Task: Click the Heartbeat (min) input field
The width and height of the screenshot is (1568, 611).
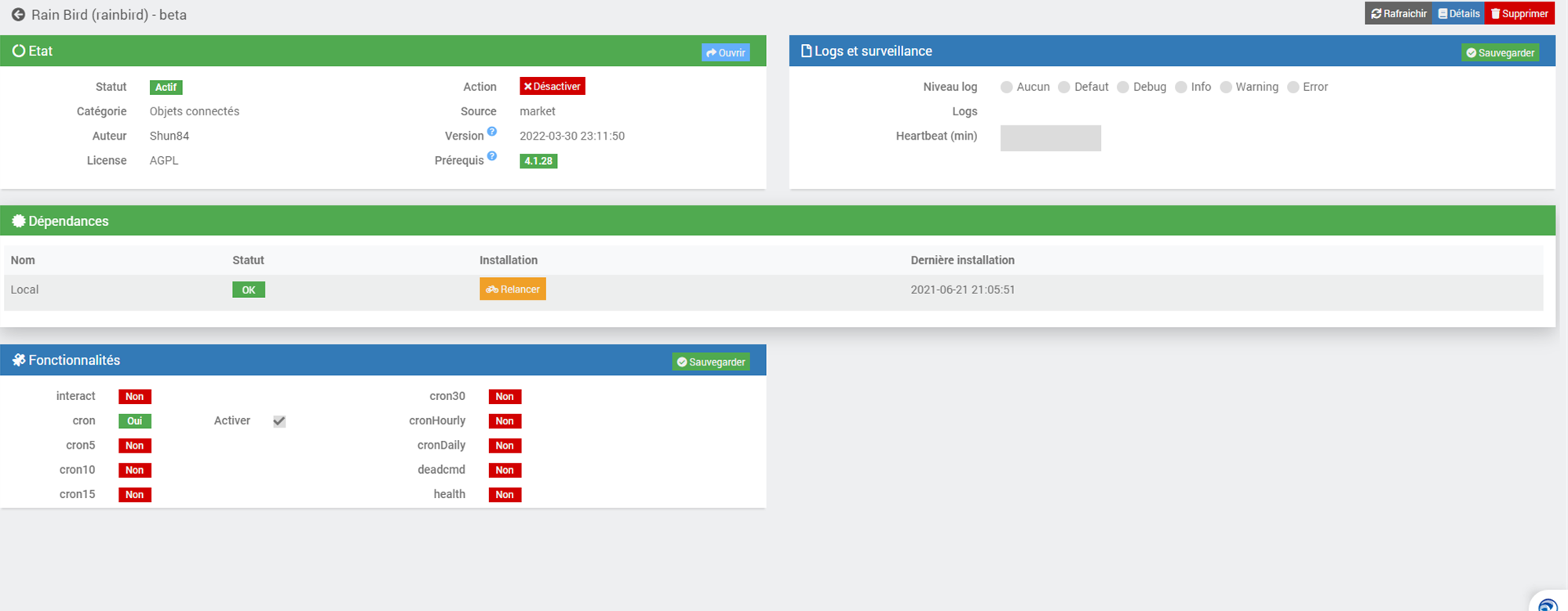Action: tap(1050, 138)
